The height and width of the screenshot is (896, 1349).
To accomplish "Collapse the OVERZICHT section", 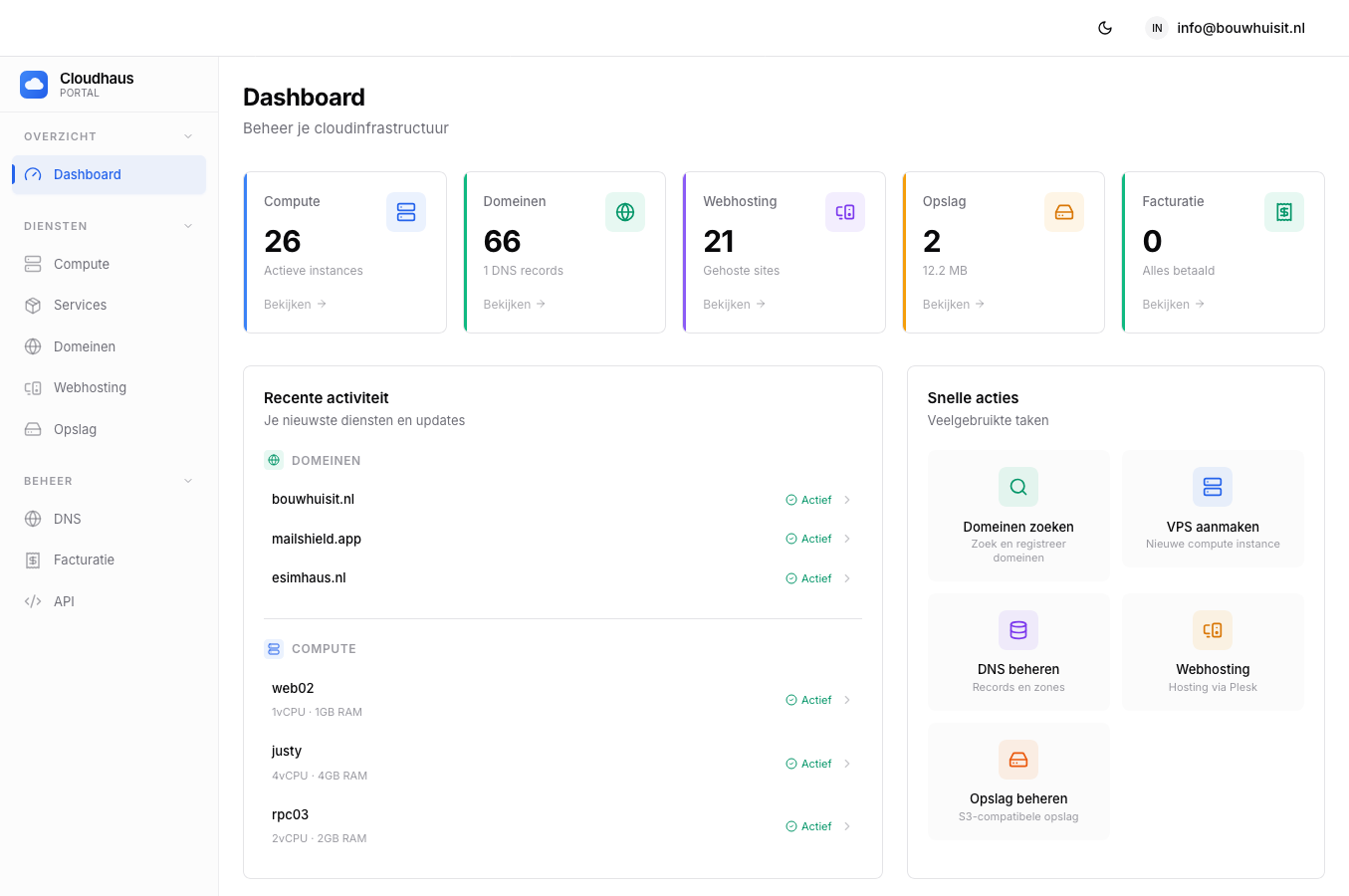I will point(188,135).
